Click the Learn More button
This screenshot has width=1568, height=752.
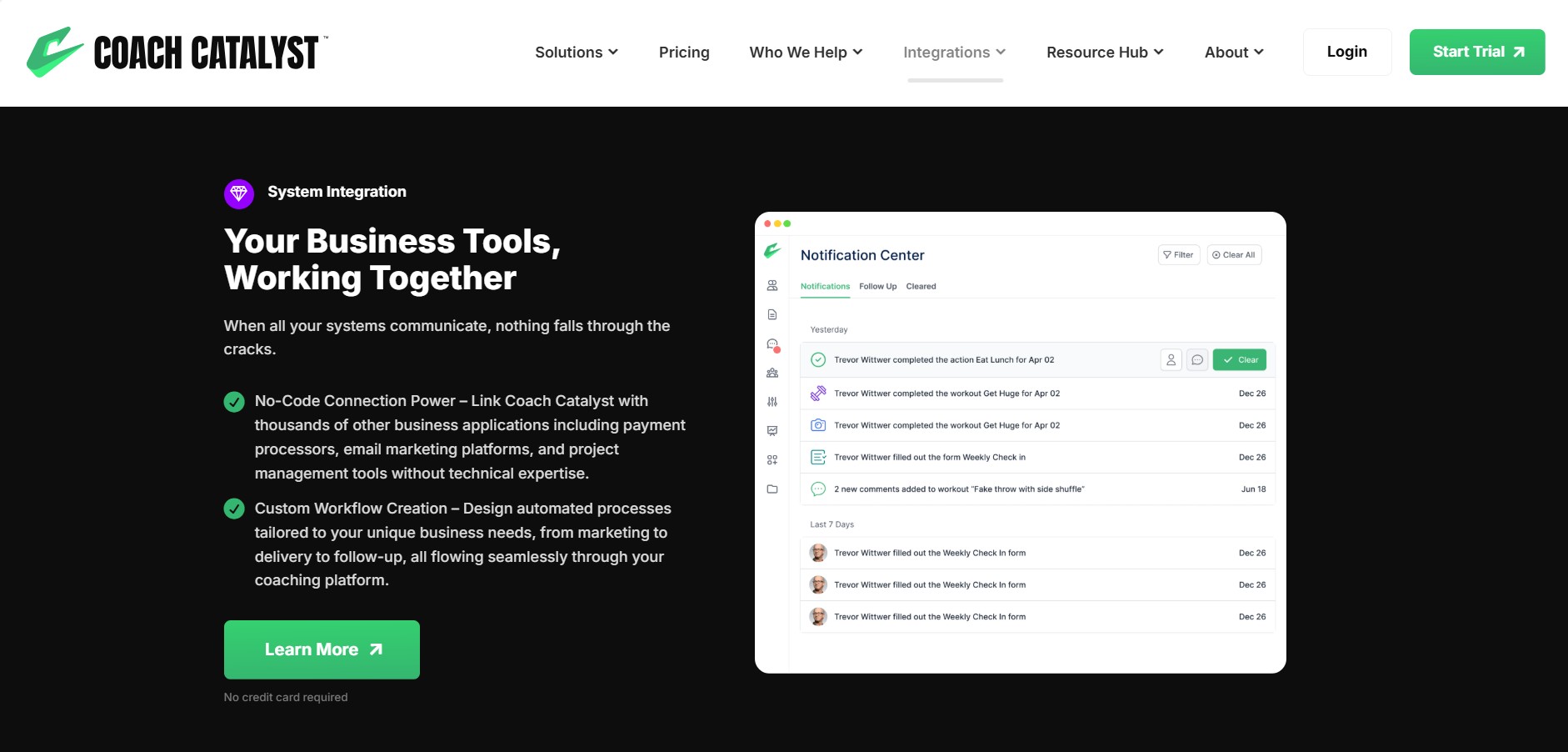[321, 649]
